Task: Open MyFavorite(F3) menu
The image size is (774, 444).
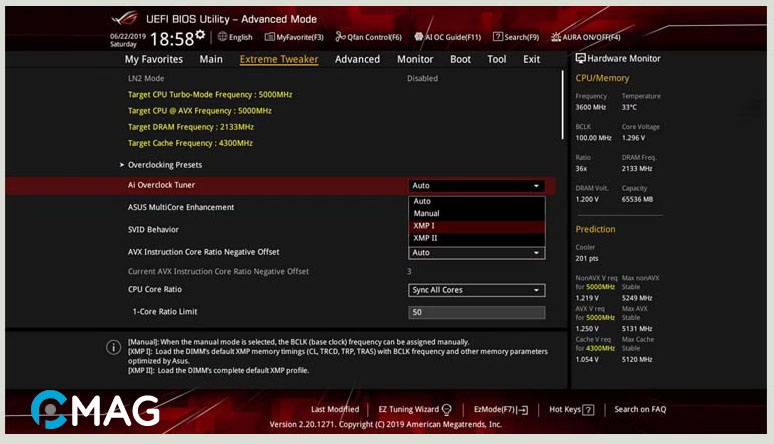Action: coord(294,37)
